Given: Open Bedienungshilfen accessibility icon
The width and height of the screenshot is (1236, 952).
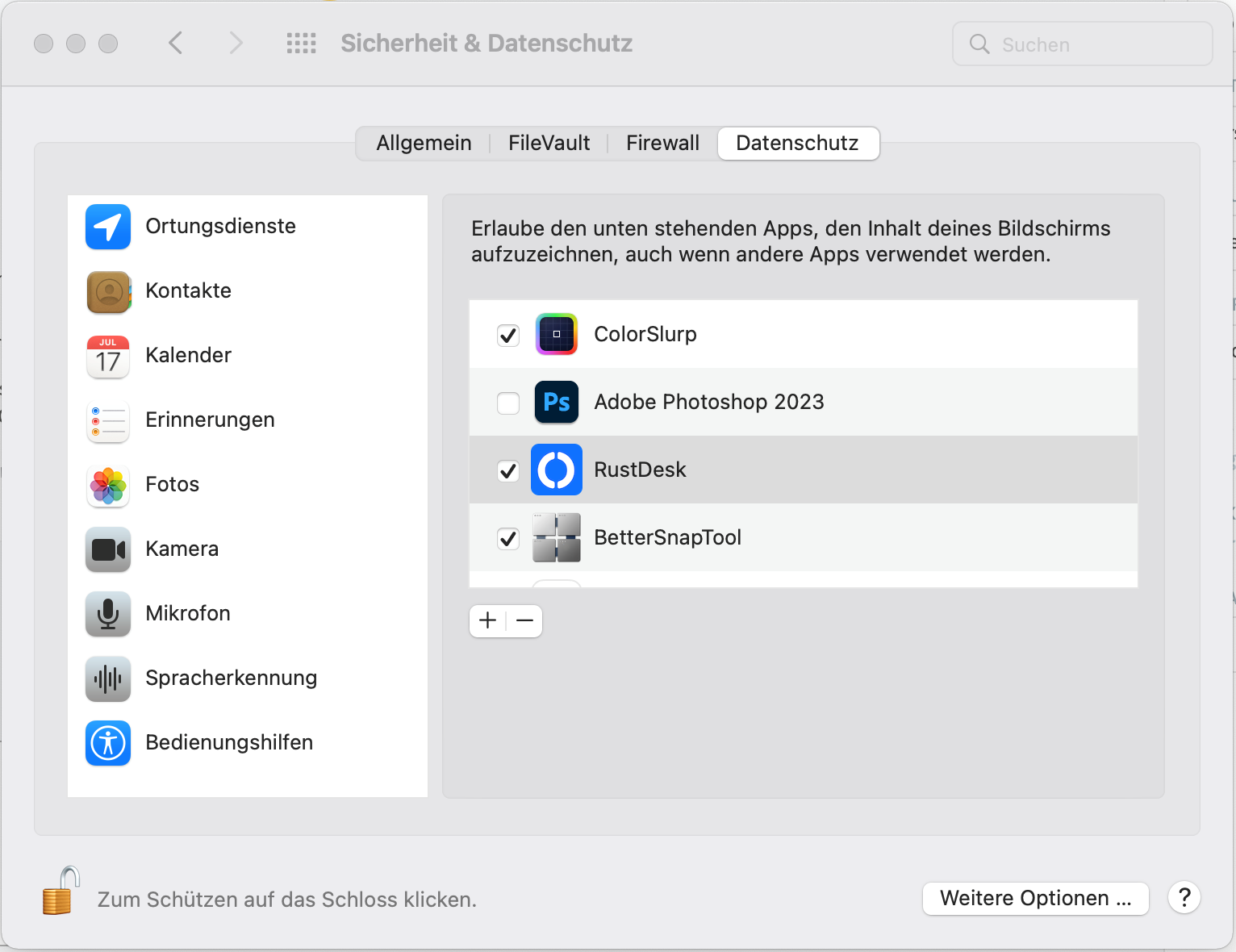Looking at the screenshot, I should [x=108, y=743].
